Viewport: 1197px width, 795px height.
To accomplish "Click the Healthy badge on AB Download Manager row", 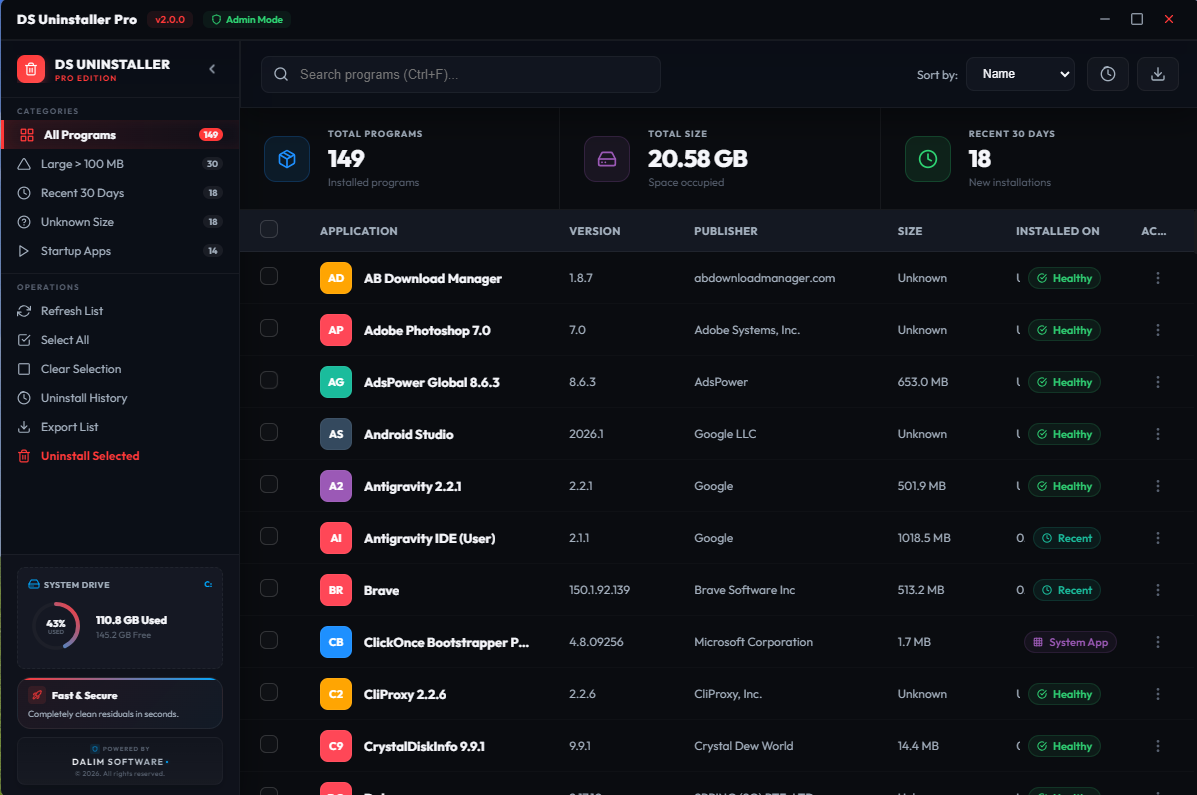I will (1064, 278).
